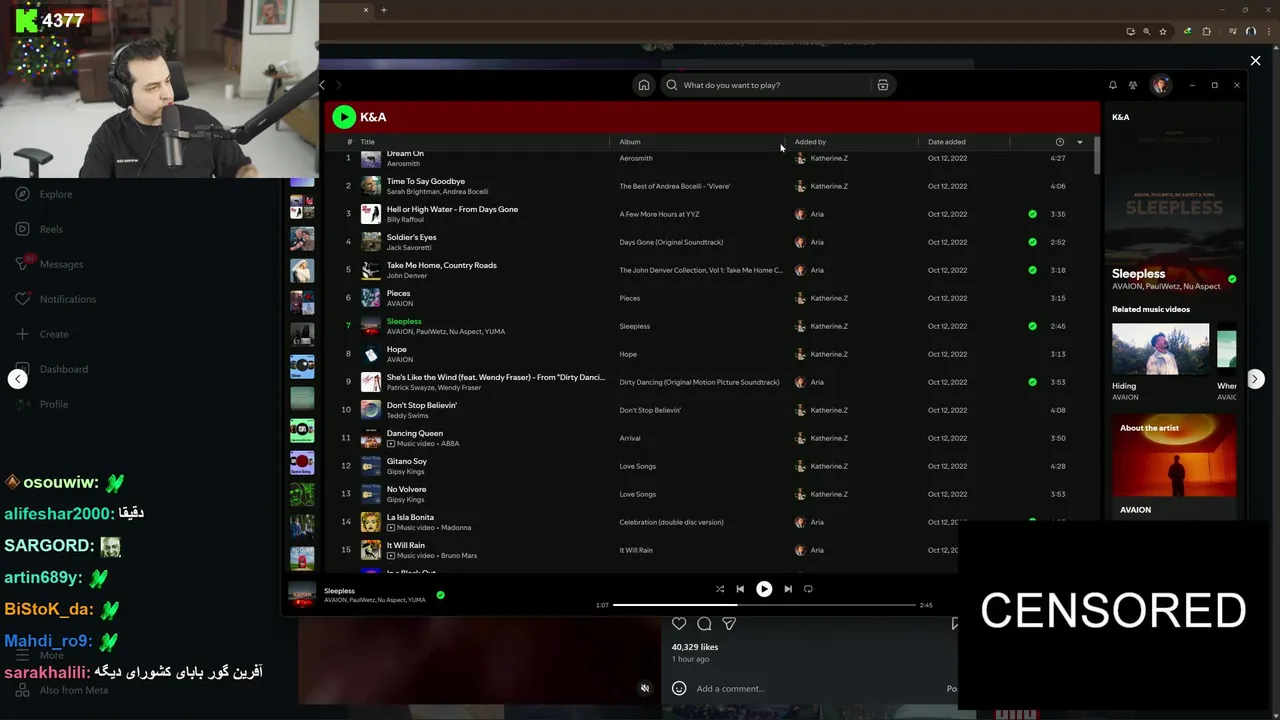Sort playlist by Title column header
The height and width of the screenshot is (720, 1280).
(x=367, y=142)
